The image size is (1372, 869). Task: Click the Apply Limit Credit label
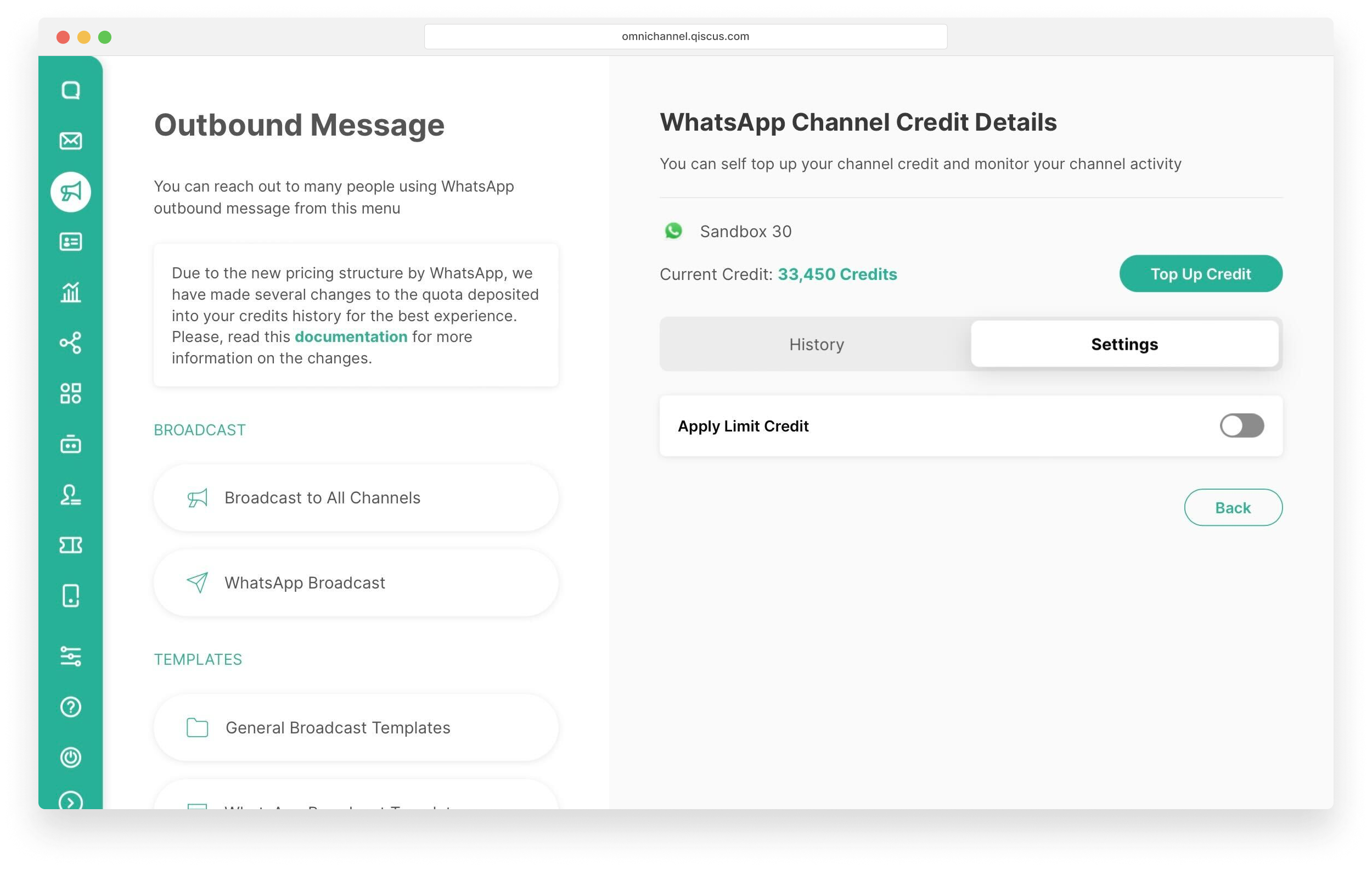[x=743, y=426]
